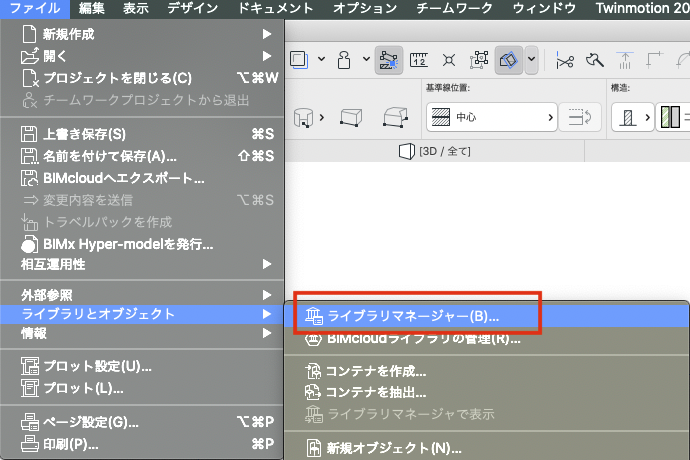Image resolution: width=690 pixels, height=460 pixels.
Task: Toggle the highlighted tilted plane icon
Action: coord(509,60)
